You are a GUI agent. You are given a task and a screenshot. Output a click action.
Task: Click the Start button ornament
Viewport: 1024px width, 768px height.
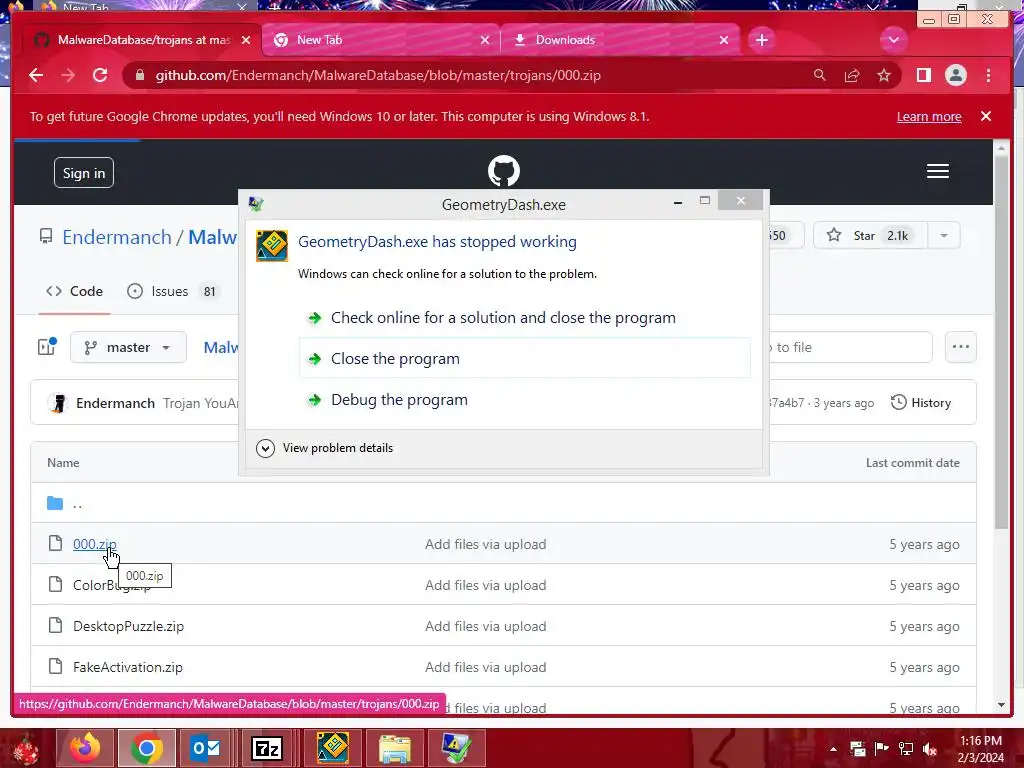click(26, 748)
